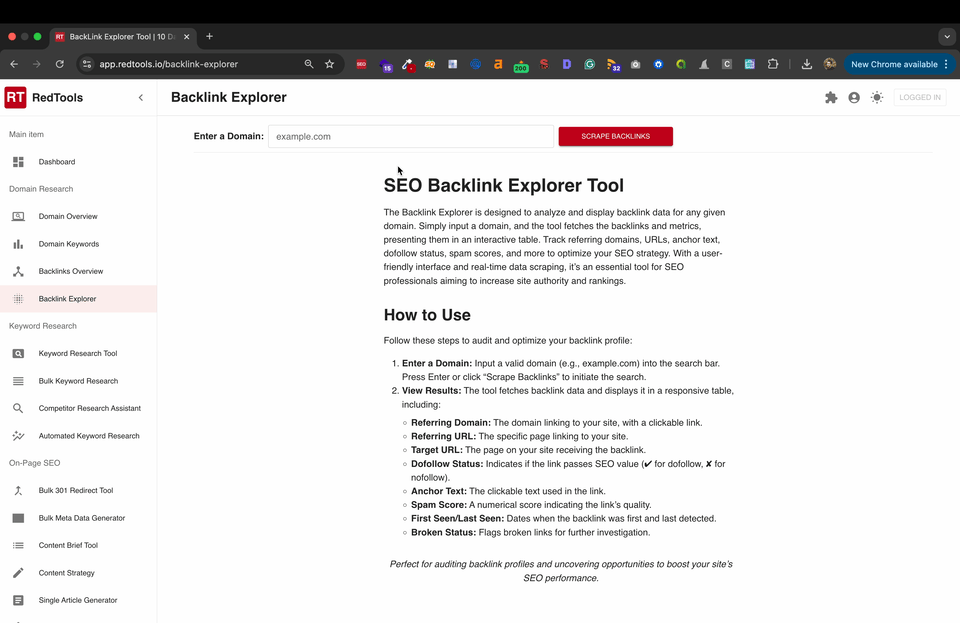Screen dimensions: 960x623
Task: Click the 'Backlink Explorer' page title
Action: [x=228, y=97]
